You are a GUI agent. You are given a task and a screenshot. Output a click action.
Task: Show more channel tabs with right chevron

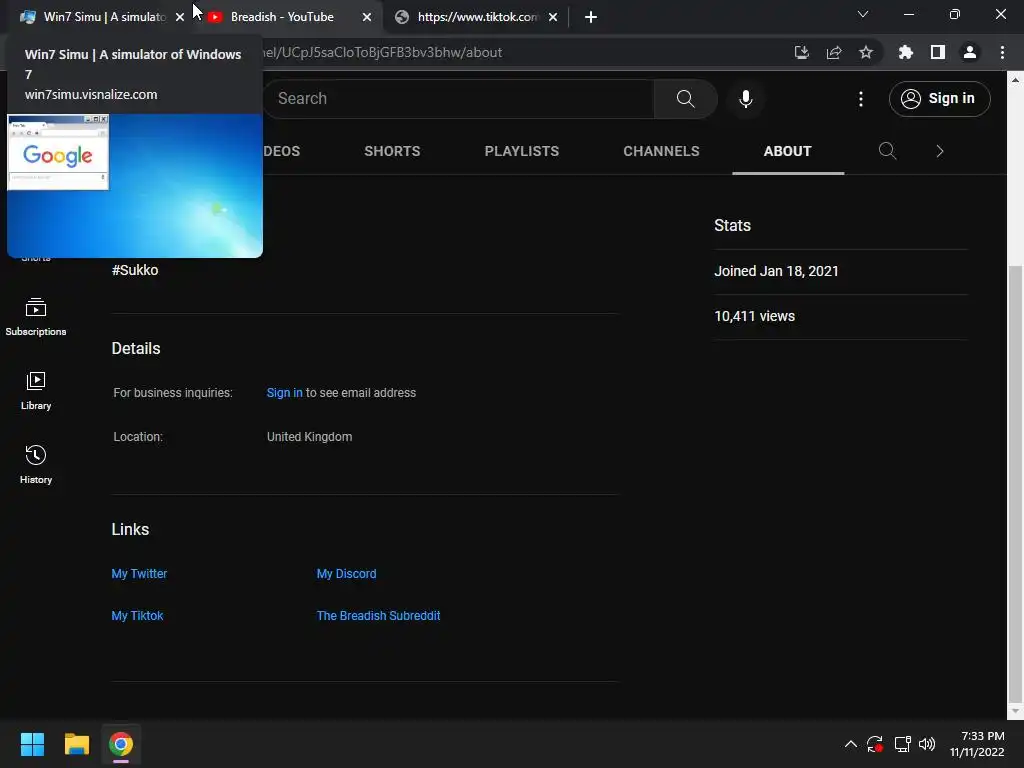(940, 151)
